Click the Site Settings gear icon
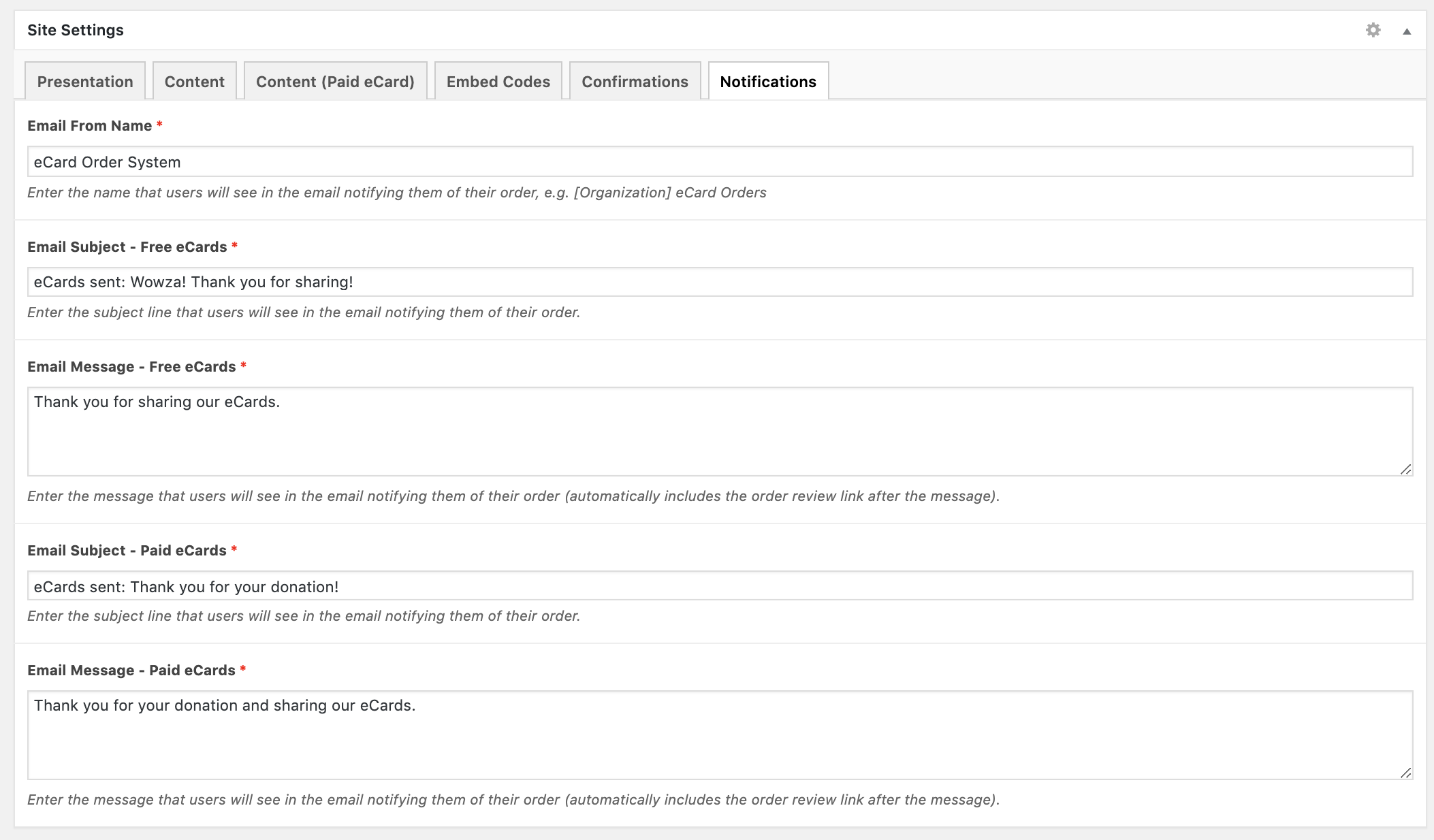Image resolution: width=1434 pixels, height=840 pixels. click(1373, 30)
